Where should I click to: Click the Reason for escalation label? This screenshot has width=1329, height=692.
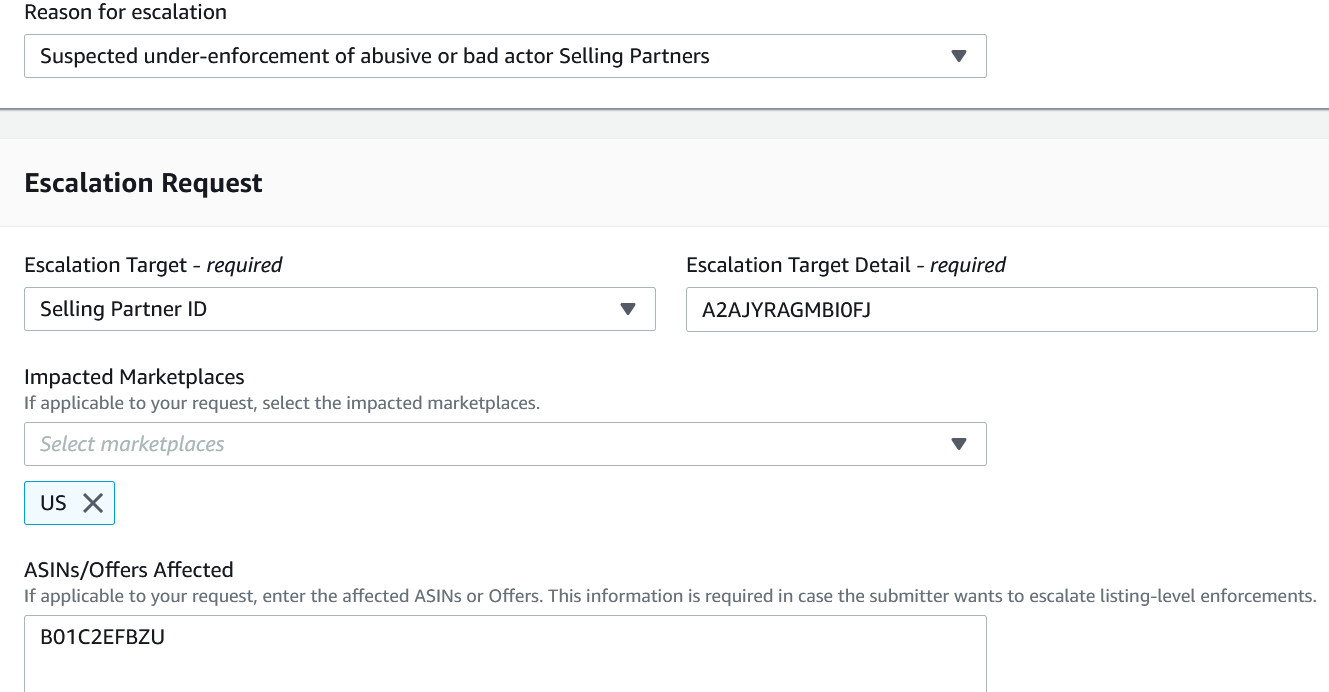(x=125, y=13)
